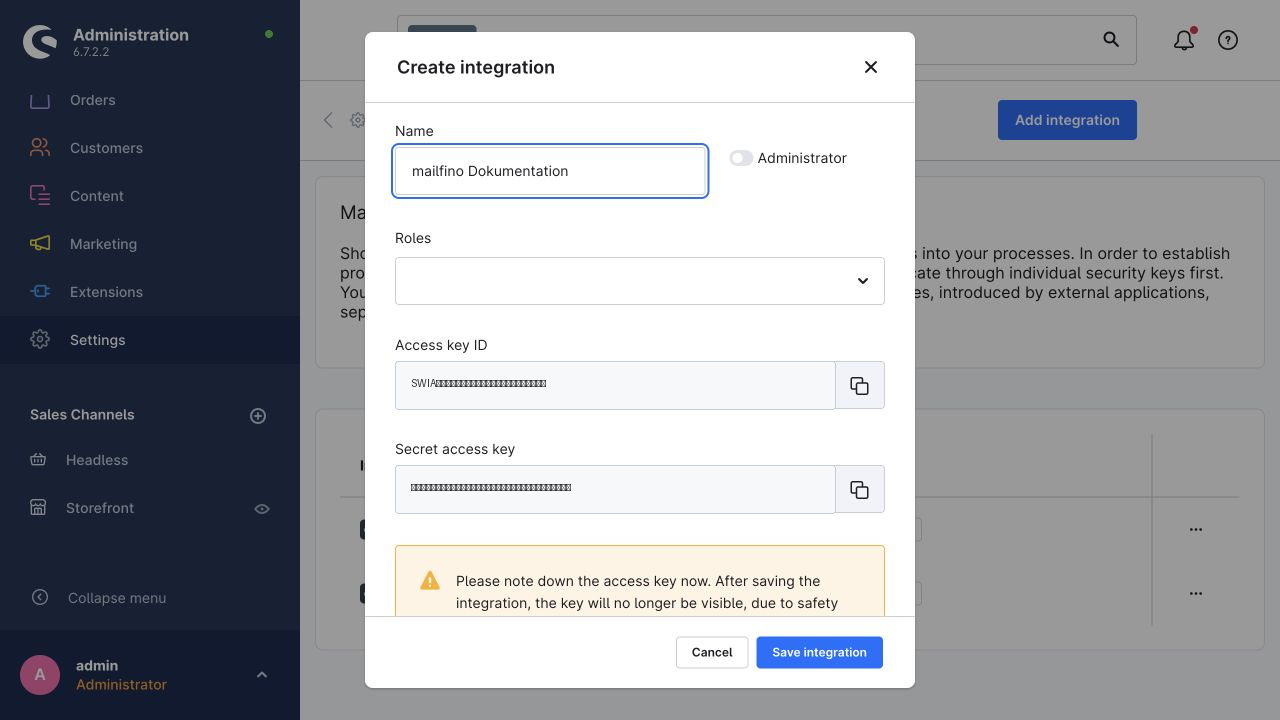Click the Orders icon in sidebar
Screen dimensions: 1280x720
pos(40,100)
